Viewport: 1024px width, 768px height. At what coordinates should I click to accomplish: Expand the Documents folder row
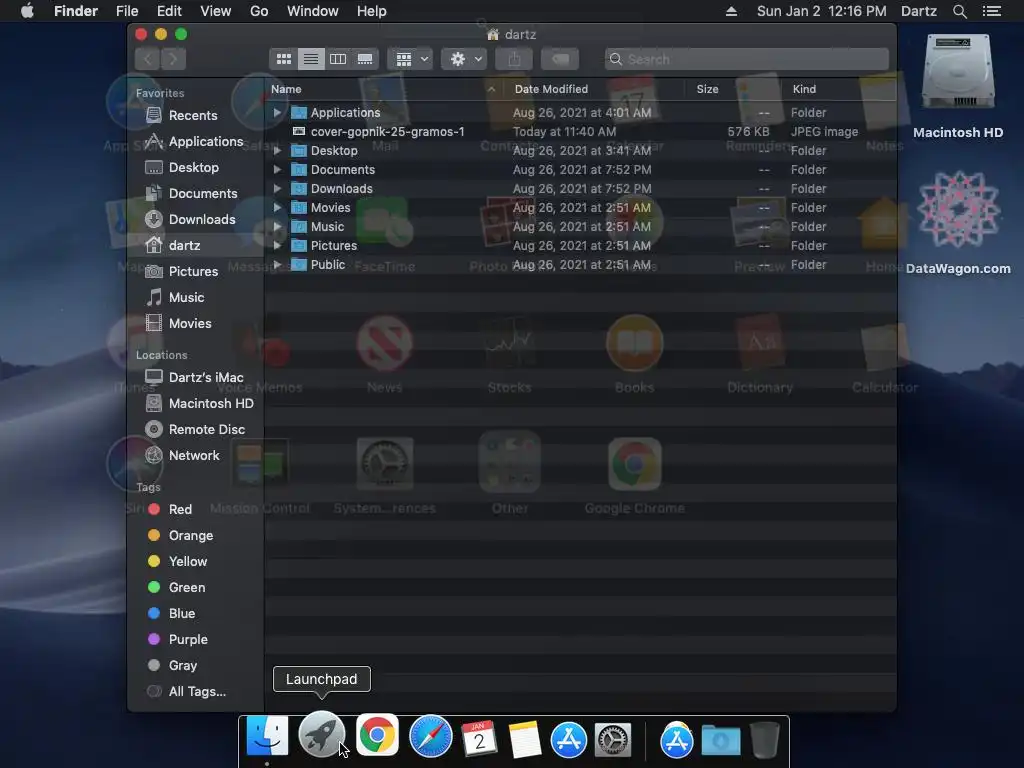coord(277,170)
